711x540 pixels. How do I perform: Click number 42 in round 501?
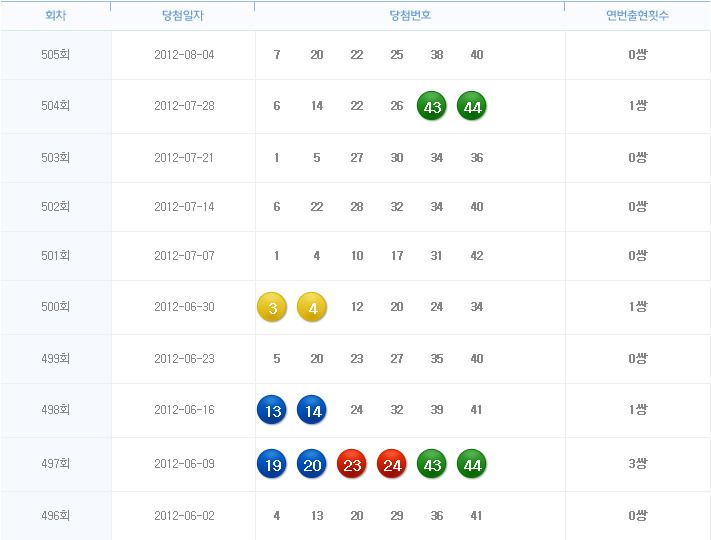coord(477,256)
